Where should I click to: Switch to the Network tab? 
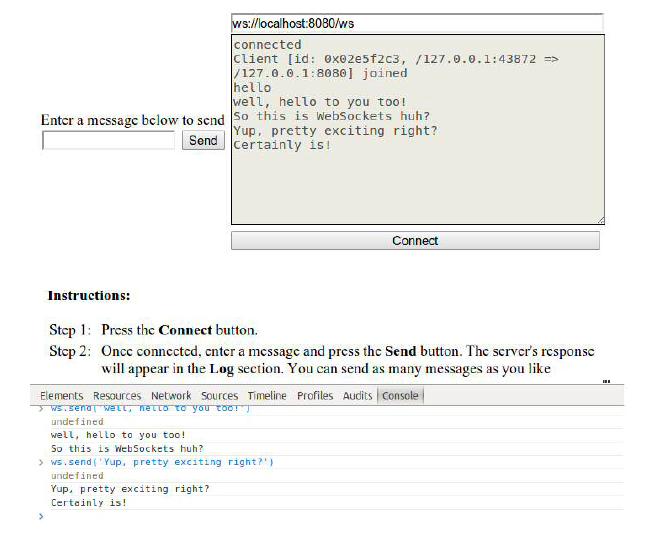click(171, 396)
